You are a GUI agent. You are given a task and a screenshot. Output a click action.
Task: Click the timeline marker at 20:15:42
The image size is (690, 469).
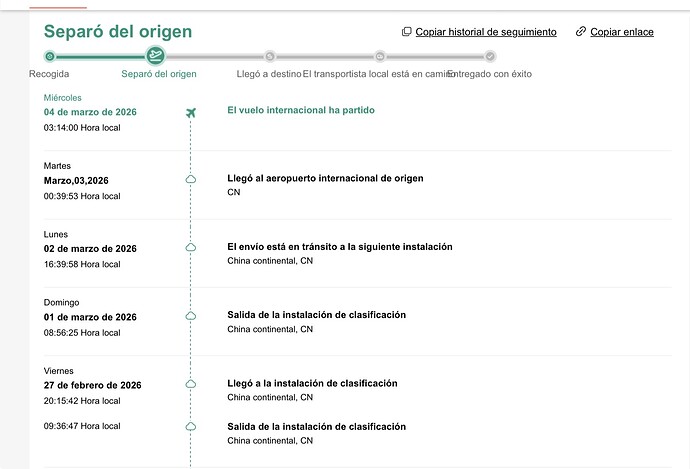coord(191,384)
